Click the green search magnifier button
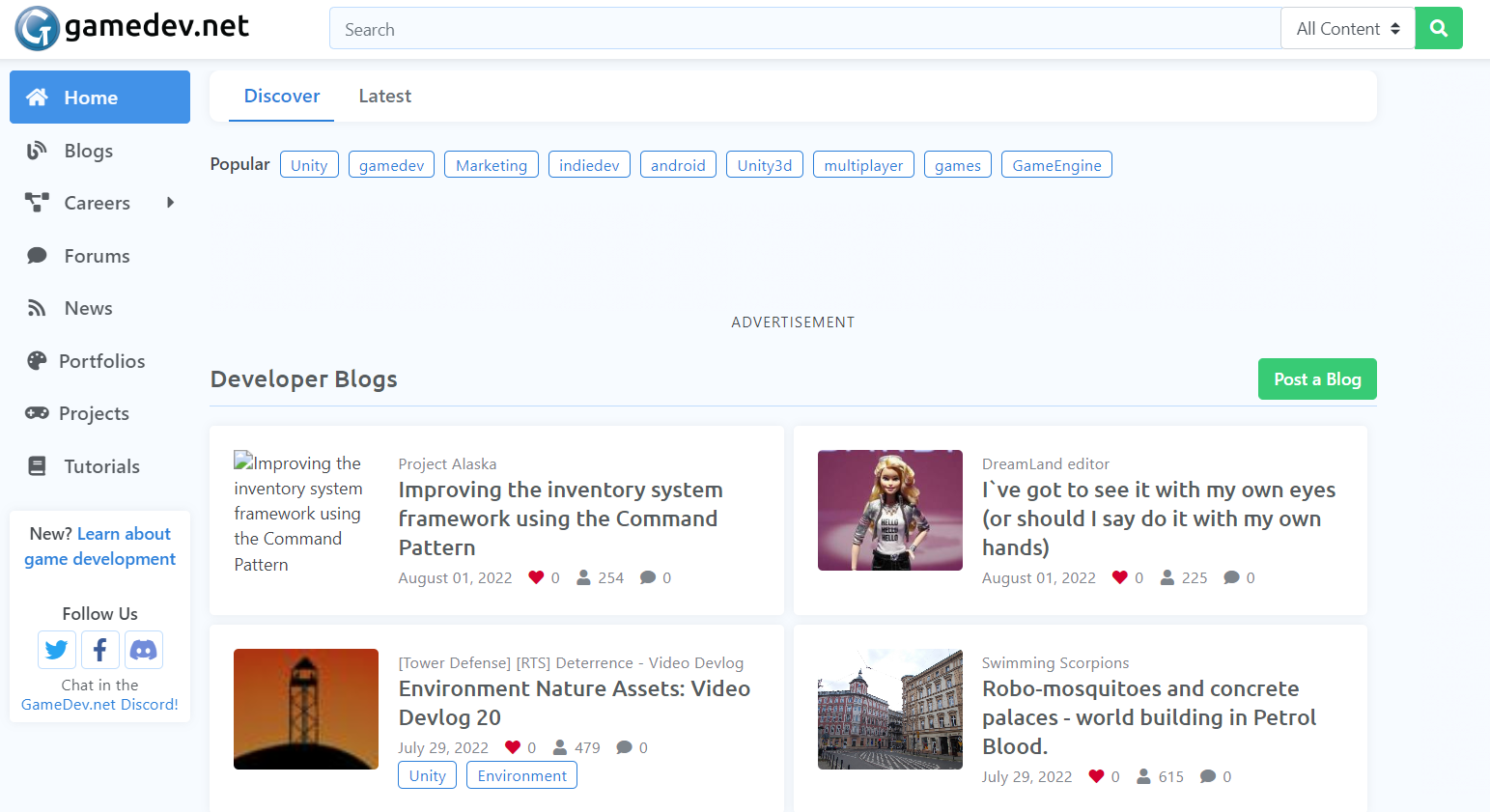 point(1438,29)
